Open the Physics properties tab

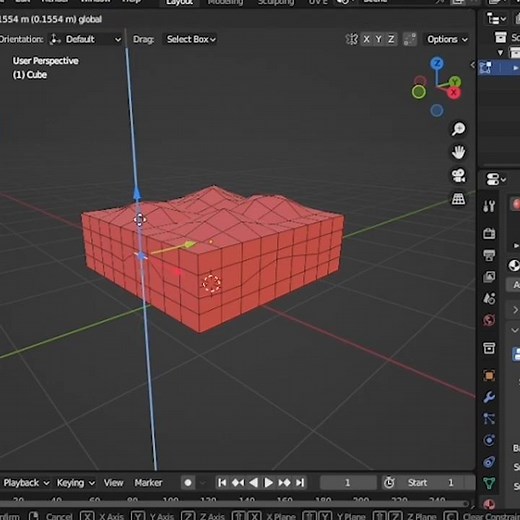[x=489, y=440]
